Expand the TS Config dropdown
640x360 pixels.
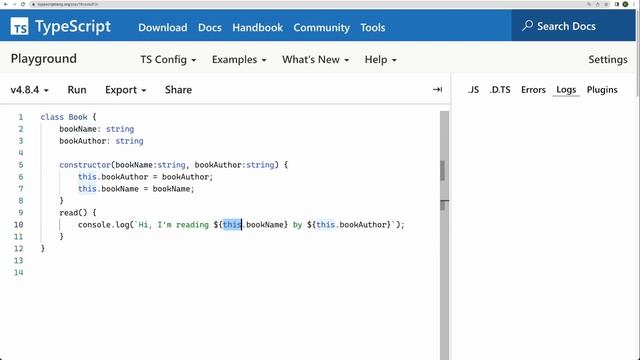[x=168, y=60]
